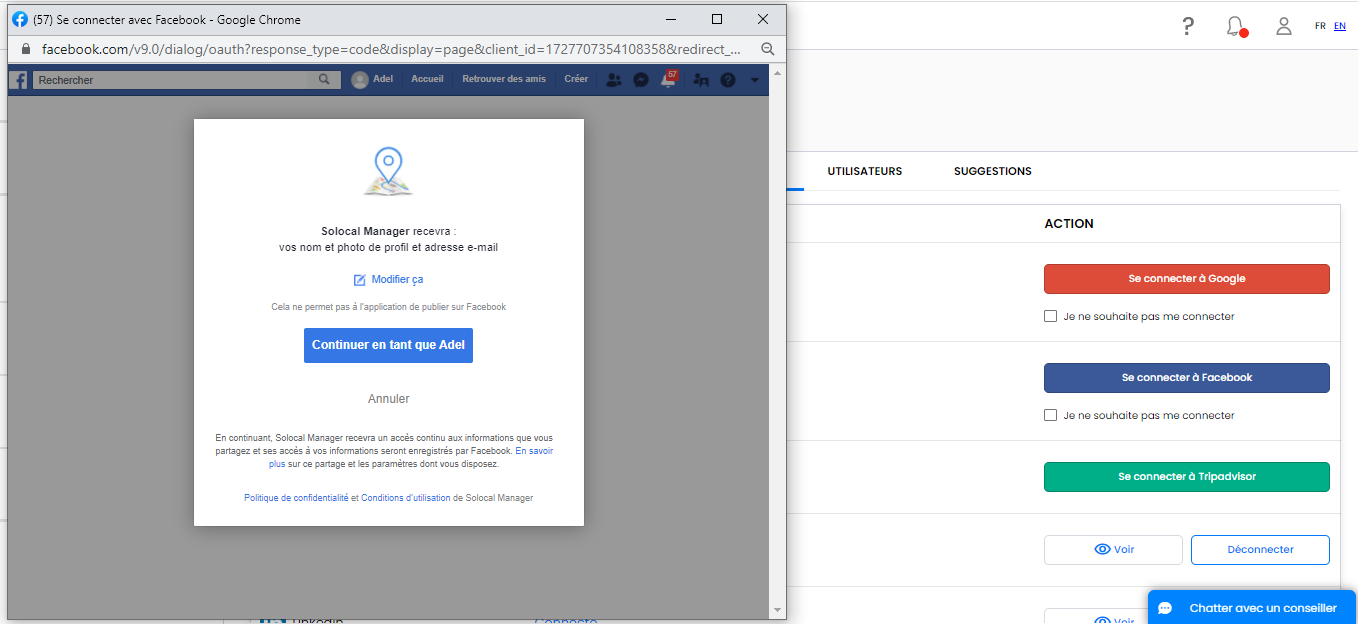Click Continuer en tant que Adel
The width and height of the screenshot is (1358, 624).
pyautogui.click(x=388, y=345)
